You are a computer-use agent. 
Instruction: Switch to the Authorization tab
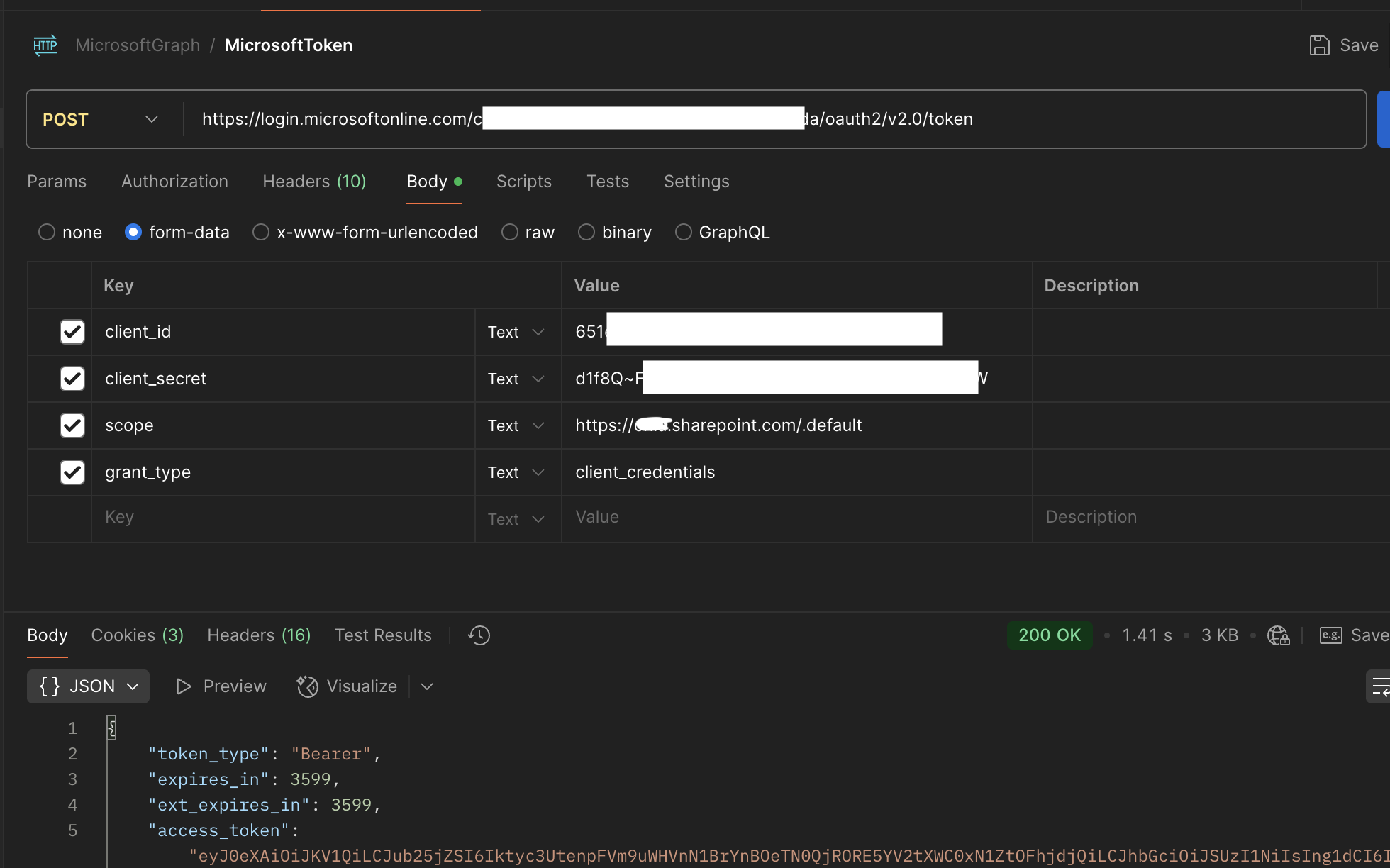click(174, 181)
